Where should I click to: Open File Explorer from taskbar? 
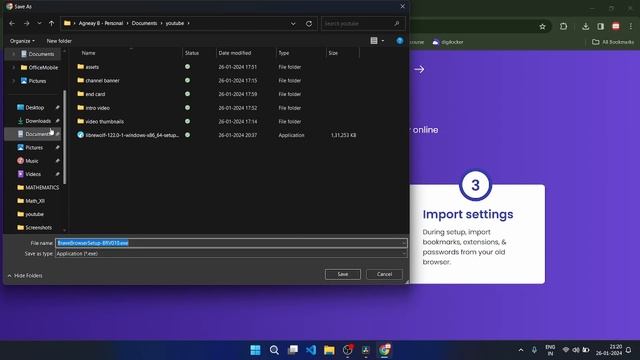click(329, 350)
